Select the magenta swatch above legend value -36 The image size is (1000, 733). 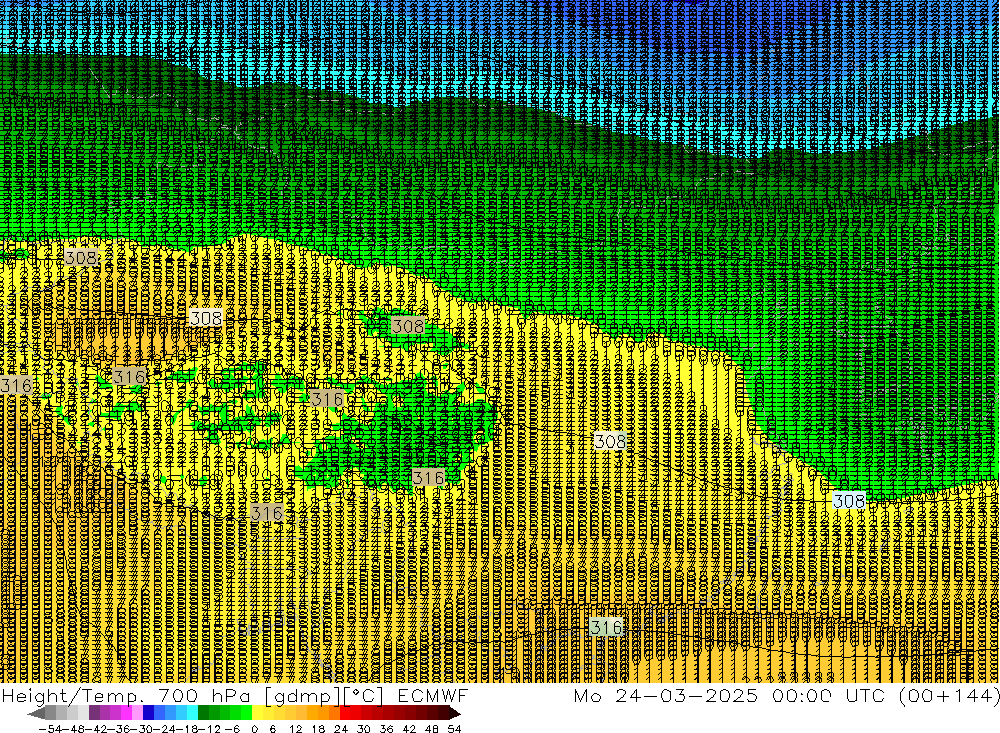point(126,713)
